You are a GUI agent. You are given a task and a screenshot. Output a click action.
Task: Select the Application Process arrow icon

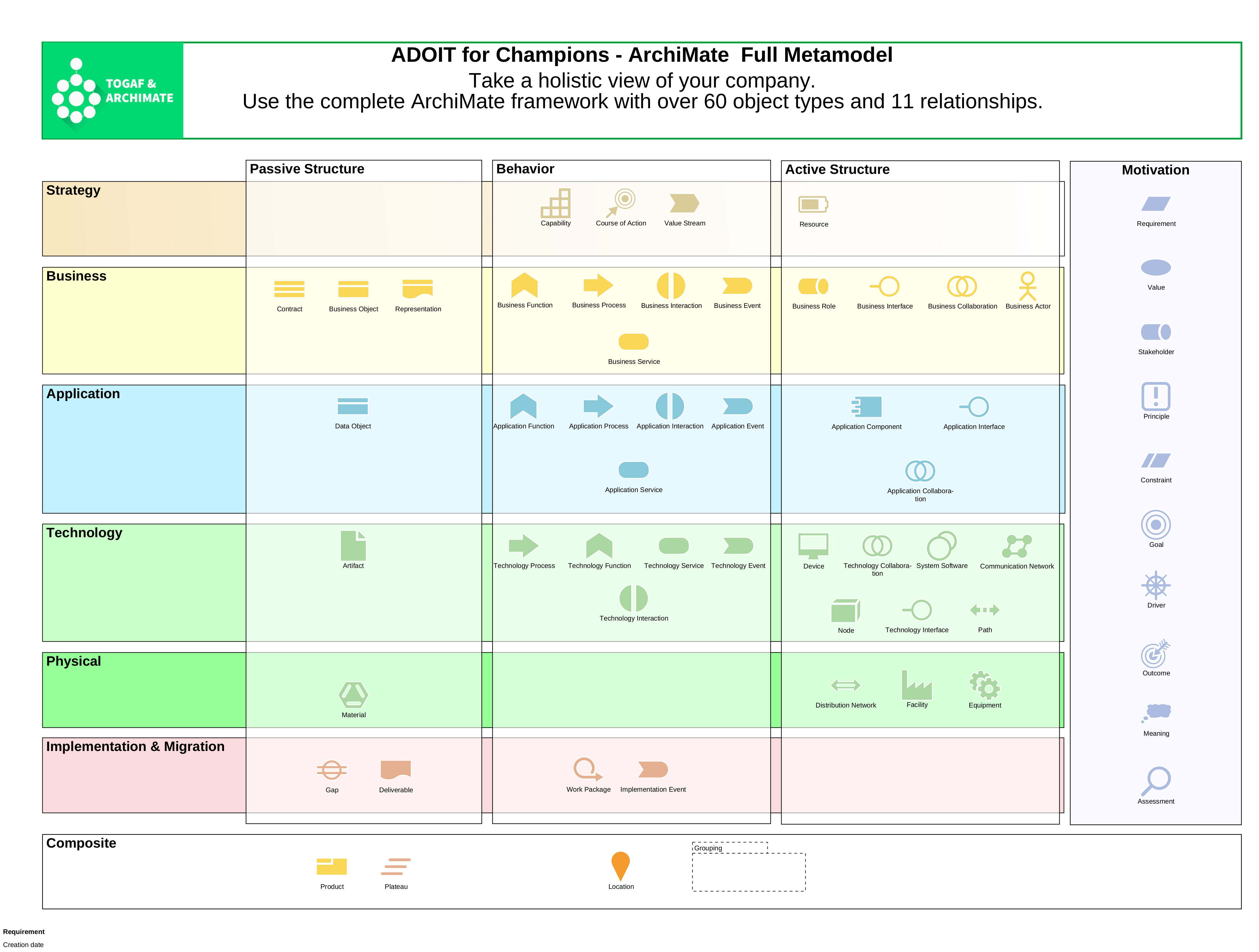tap(598, 406)
